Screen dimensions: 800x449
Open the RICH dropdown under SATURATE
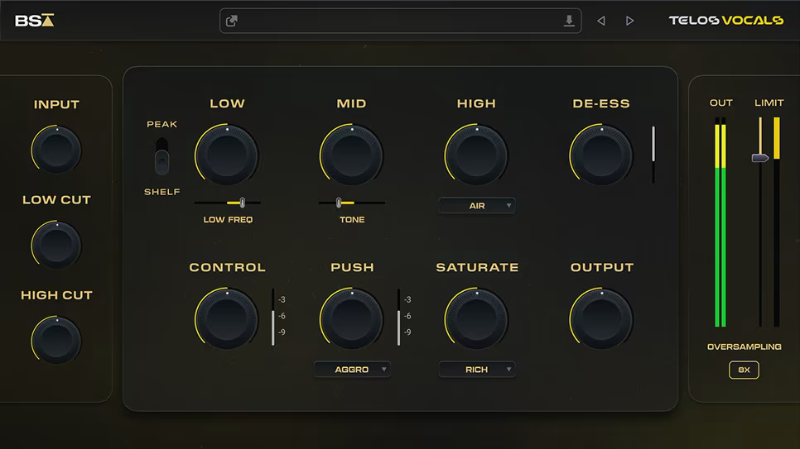click(x=477, y=369)
